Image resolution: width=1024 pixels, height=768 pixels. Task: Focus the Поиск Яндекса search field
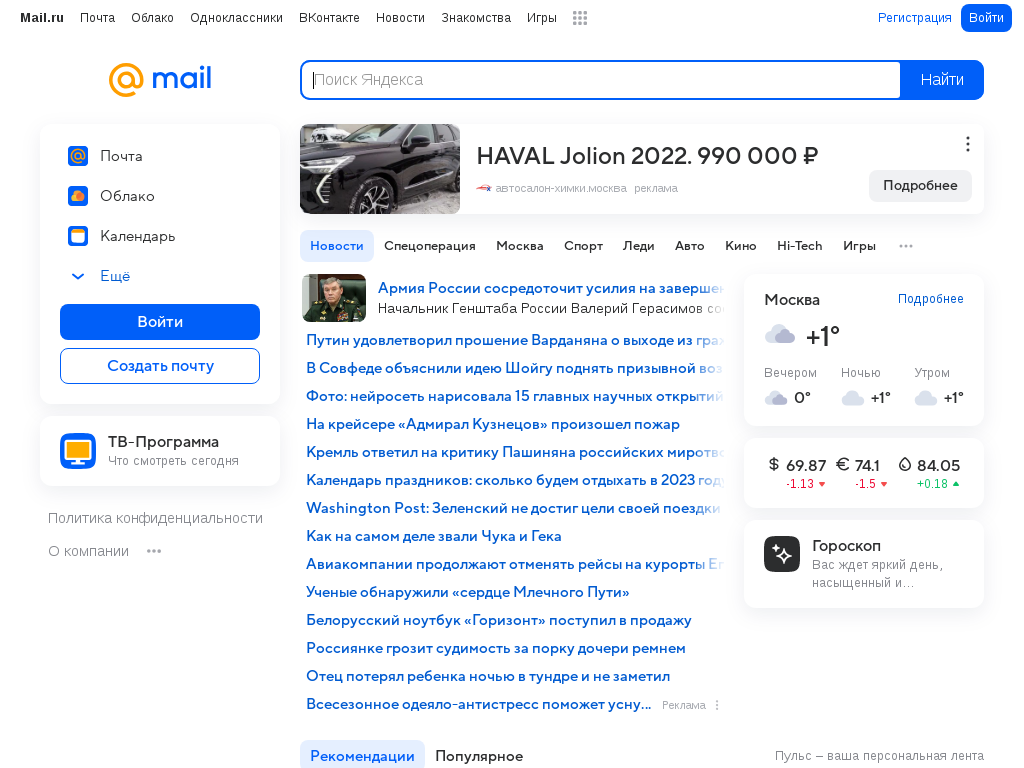(x=601, y=80)
